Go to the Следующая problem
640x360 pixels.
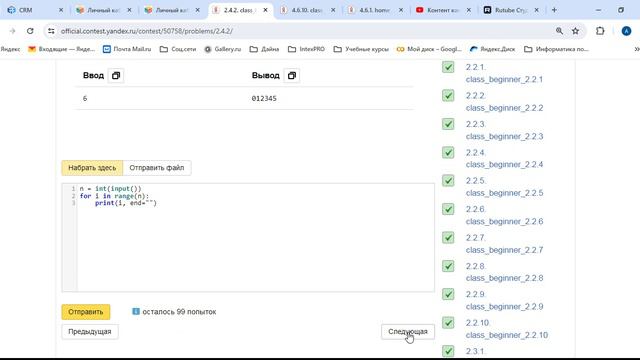(408, 331)
